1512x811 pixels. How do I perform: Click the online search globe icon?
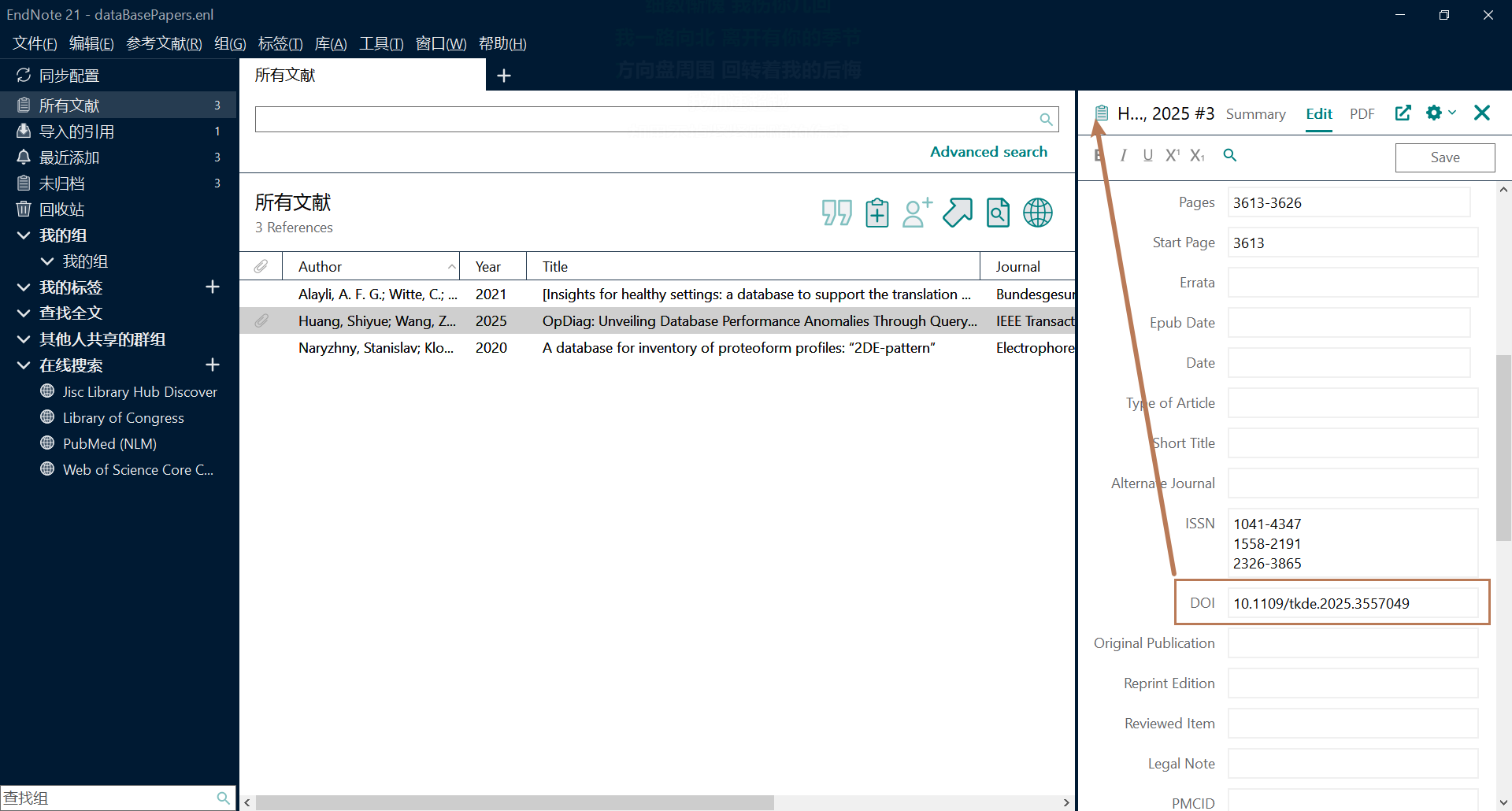coord(1038,213)
